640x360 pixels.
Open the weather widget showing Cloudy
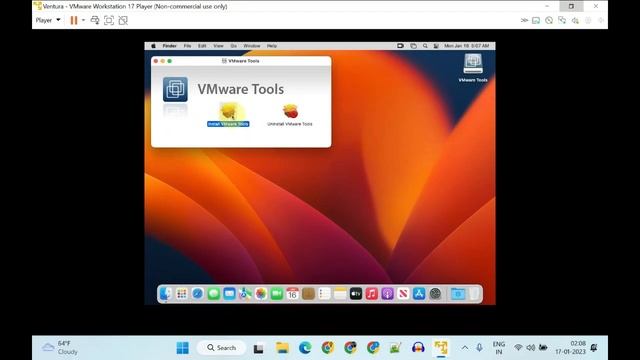point(60,348)
